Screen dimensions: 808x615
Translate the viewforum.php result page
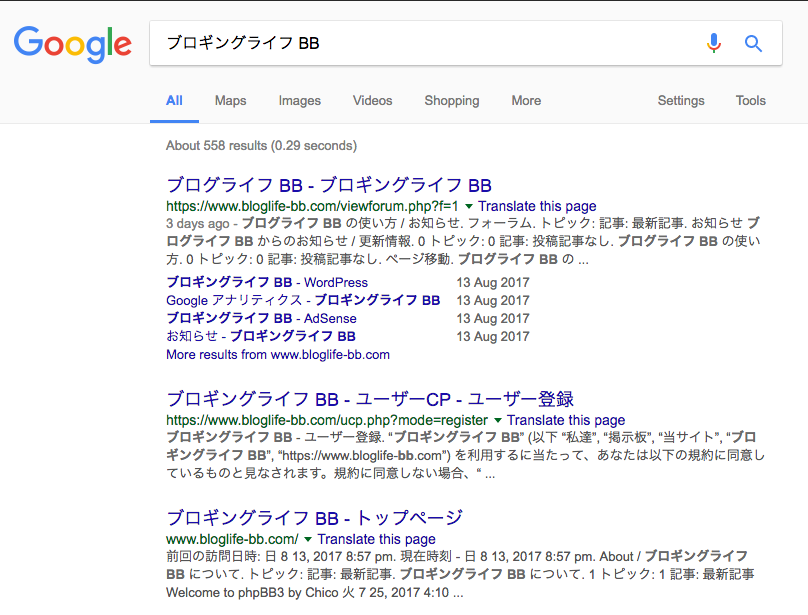click(537, 206)
